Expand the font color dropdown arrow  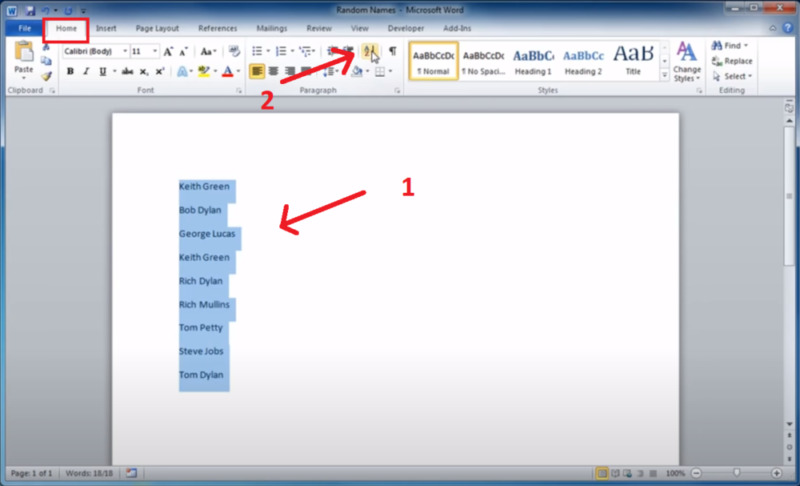pos(238,71)
